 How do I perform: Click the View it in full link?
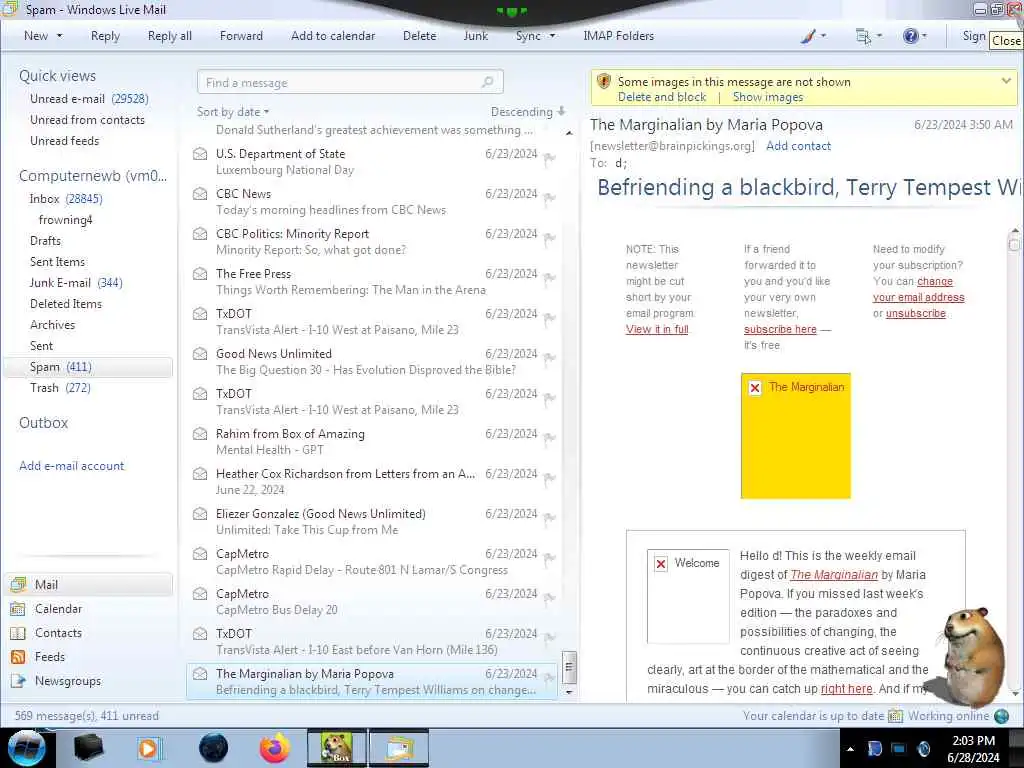coord(657,329)
